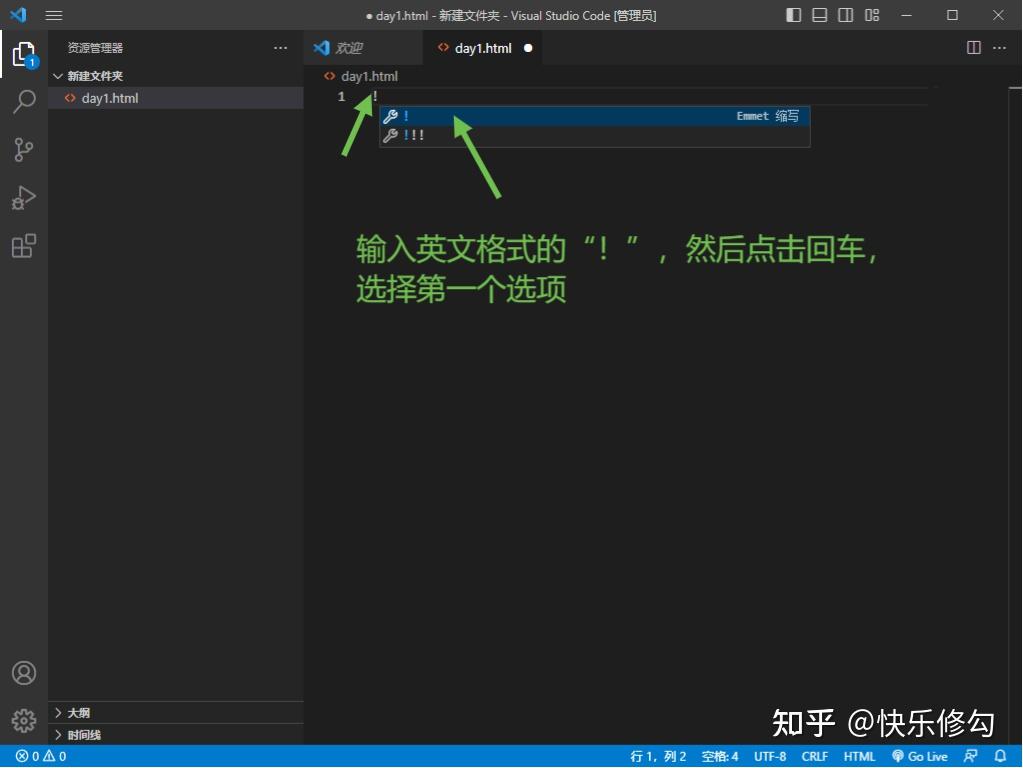Change language mode via HTML item
The image size is (1023, 768).
[x=859, y=756]
